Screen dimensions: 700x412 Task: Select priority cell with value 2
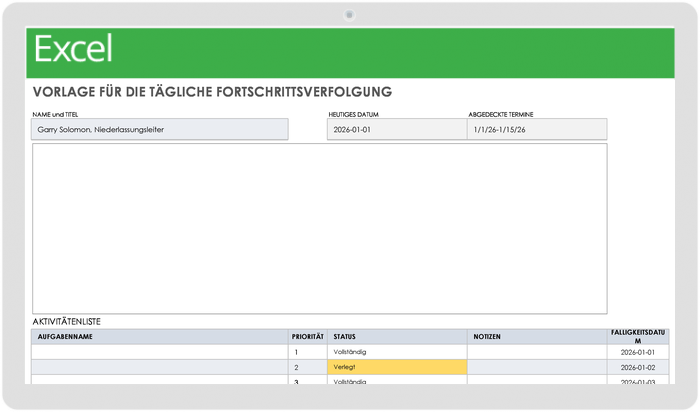point(308,367)
